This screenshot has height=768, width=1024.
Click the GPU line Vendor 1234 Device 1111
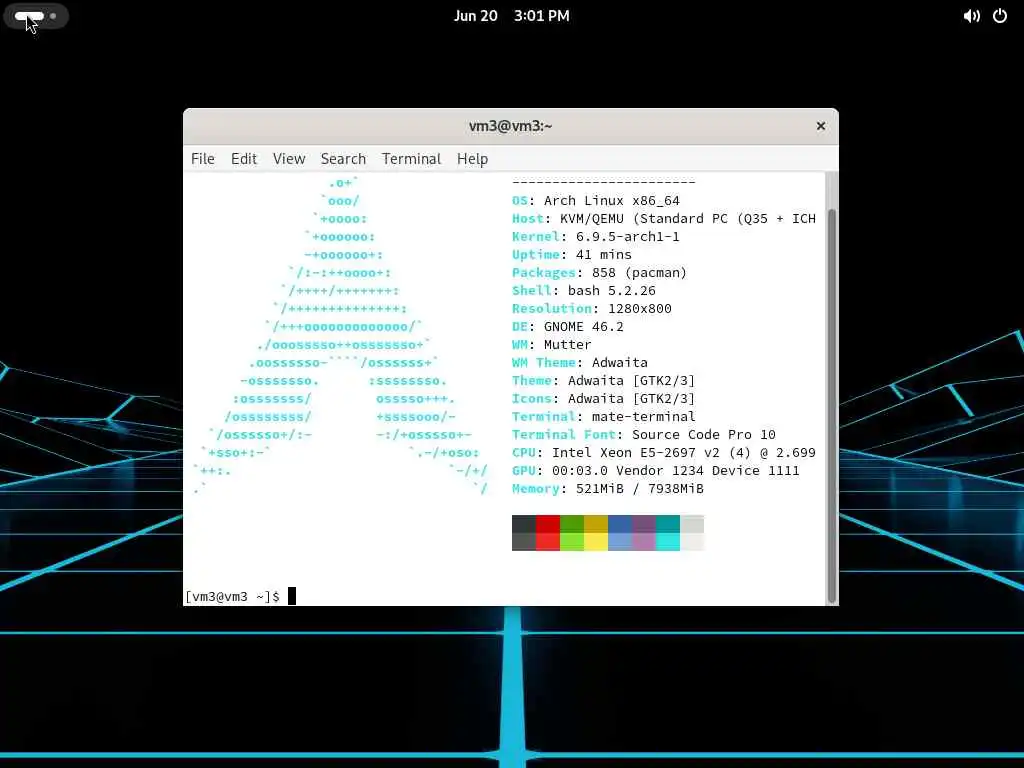656,470
